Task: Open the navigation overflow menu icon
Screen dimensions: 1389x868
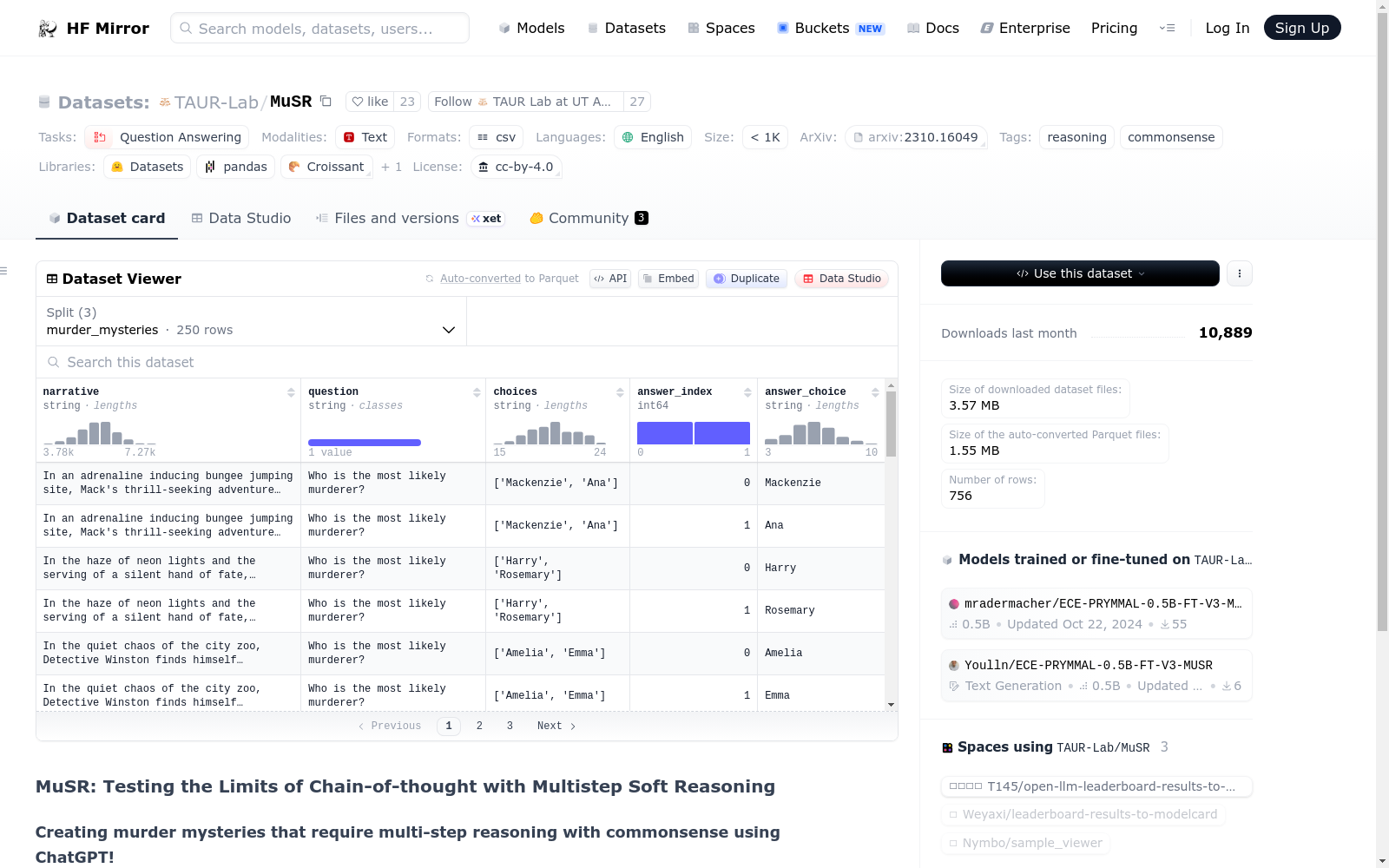Action: (1167, 28)
